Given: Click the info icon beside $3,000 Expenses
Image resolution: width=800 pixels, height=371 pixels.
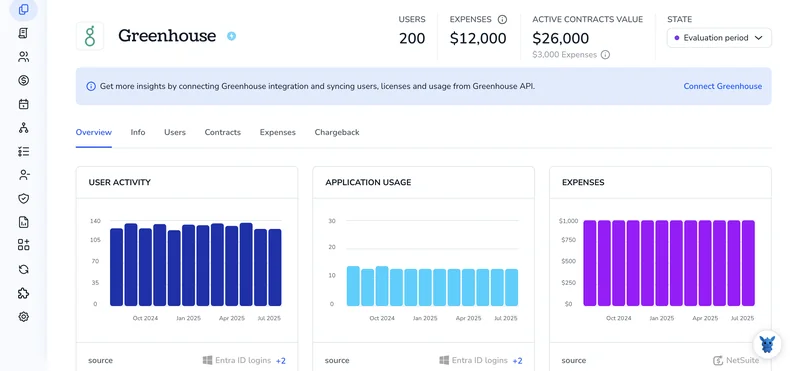Looking at the screenshot, I should coord(605,55).
